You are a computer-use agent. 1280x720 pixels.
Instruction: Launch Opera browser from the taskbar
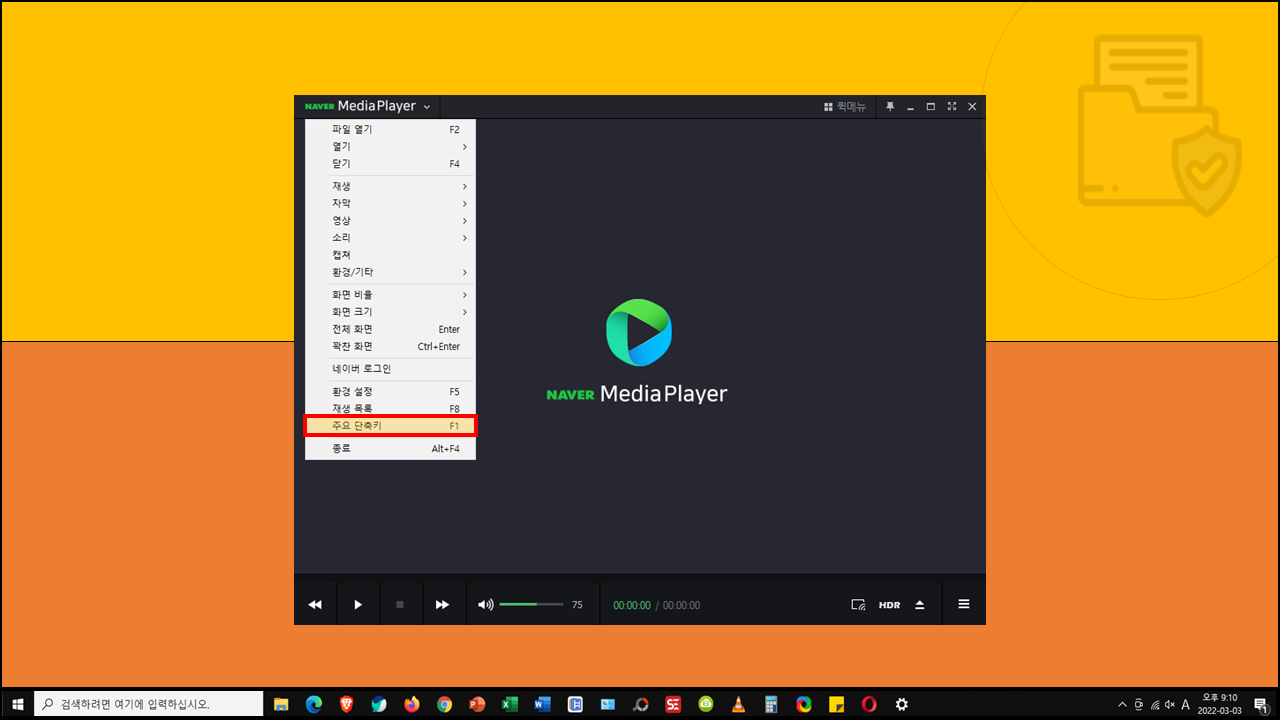(869, 704)
